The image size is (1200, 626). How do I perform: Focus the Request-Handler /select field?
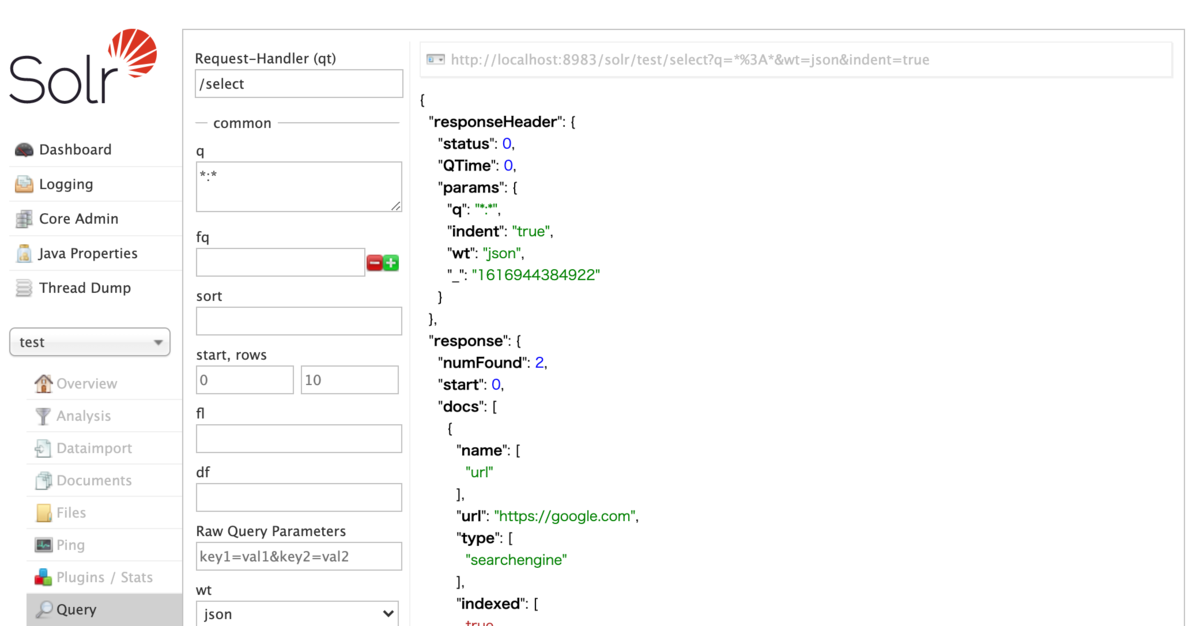pos(299,84)
